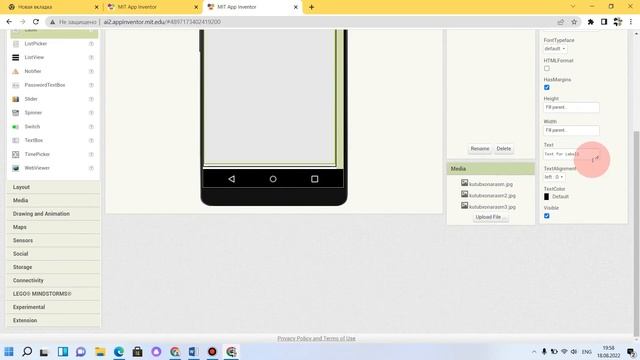Viewport: 640px width, 360px height.
Task: Click the Delete component button
Action: click(504, 149)
